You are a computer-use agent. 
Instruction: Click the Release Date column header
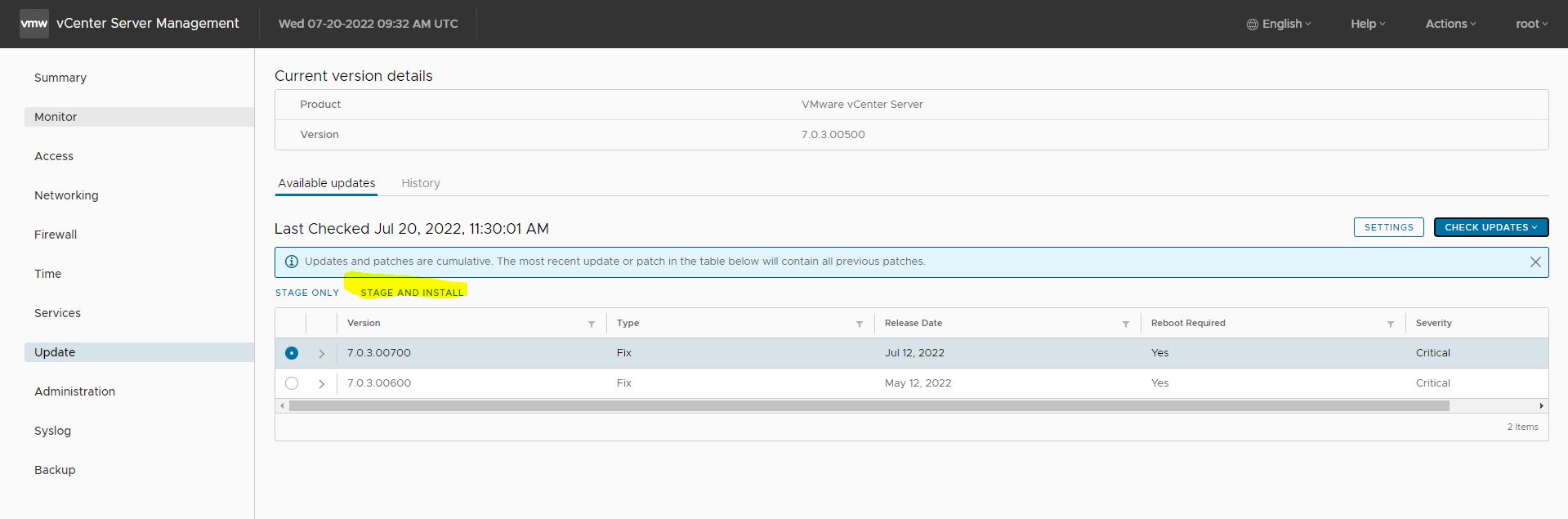coord(914,323)
